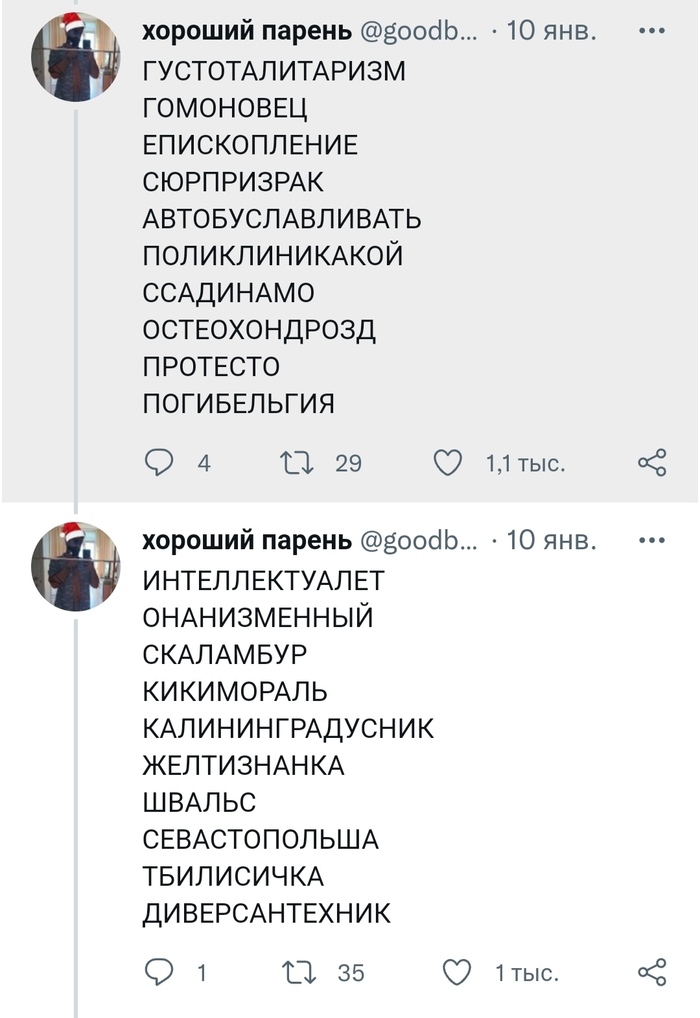Like the tweet starting with ГУСТОТАЛИТАРИЗМ
The height and width of the screenshot is (1018, 700).
[x=448, y=463]
